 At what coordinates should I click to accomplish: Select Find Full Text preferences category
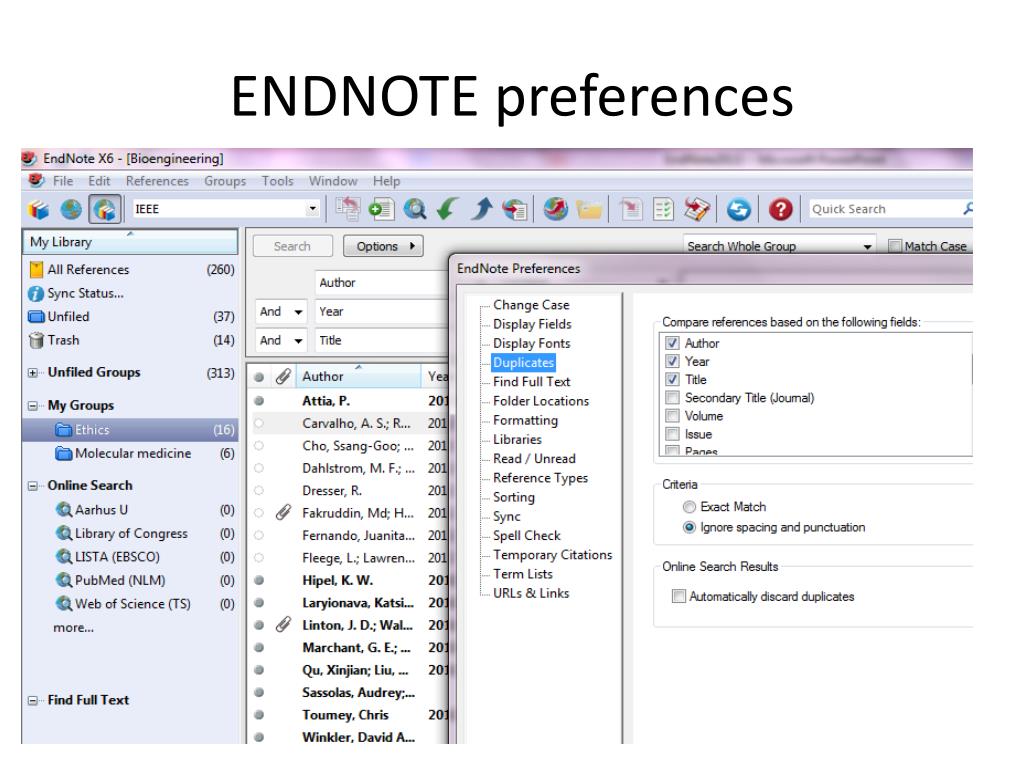point(532,381)
